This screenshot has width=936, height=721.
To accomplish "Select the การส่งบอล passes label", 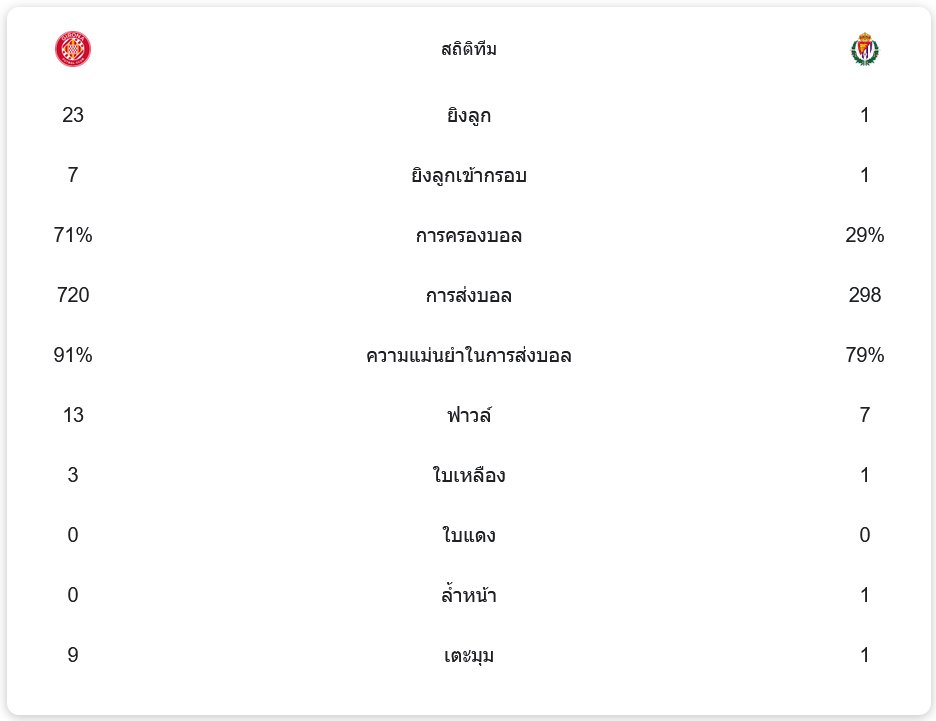I will click(x=468, y=296).
